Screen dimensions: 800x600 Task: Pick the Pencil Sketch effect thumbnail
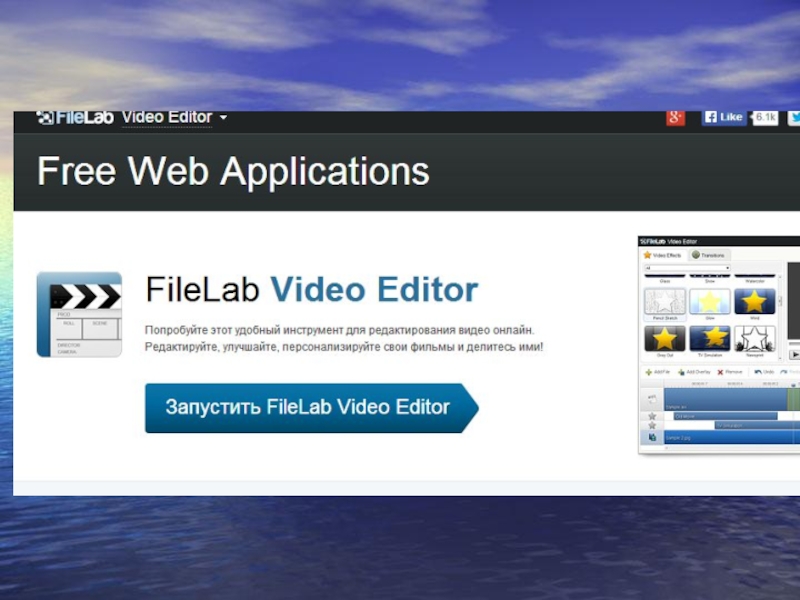(x=665, y=302)
